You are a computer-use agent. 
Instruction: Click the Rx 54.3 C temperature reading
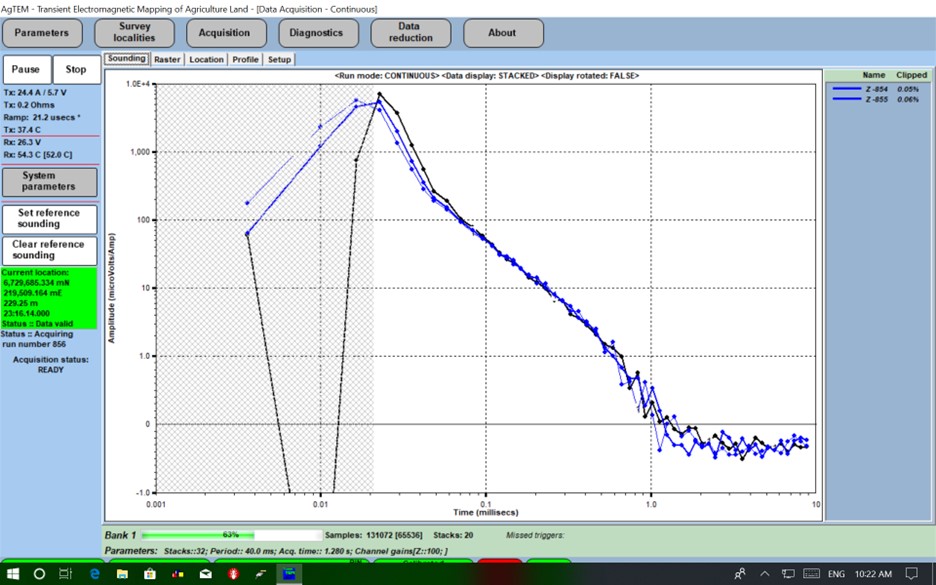pos(38,155)
